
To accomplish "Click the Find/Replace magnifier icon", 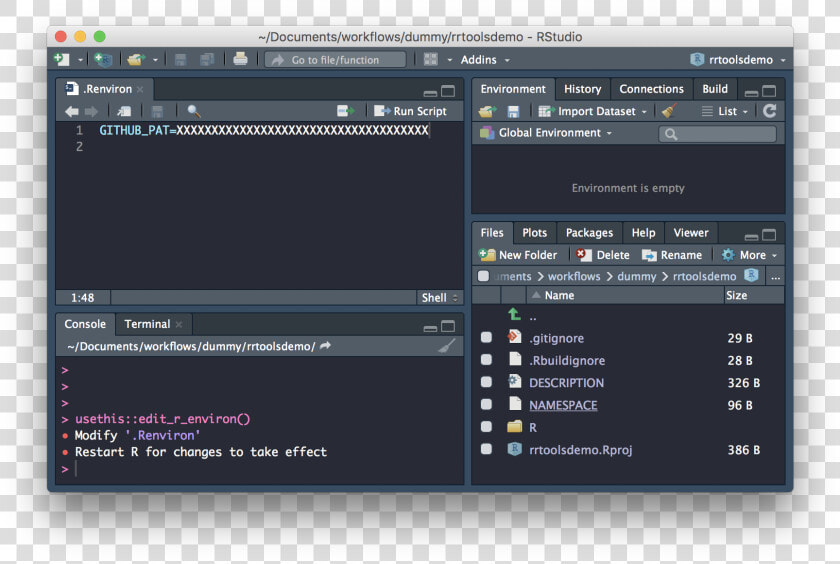I will pyautogui.click(x=194, y=111).
